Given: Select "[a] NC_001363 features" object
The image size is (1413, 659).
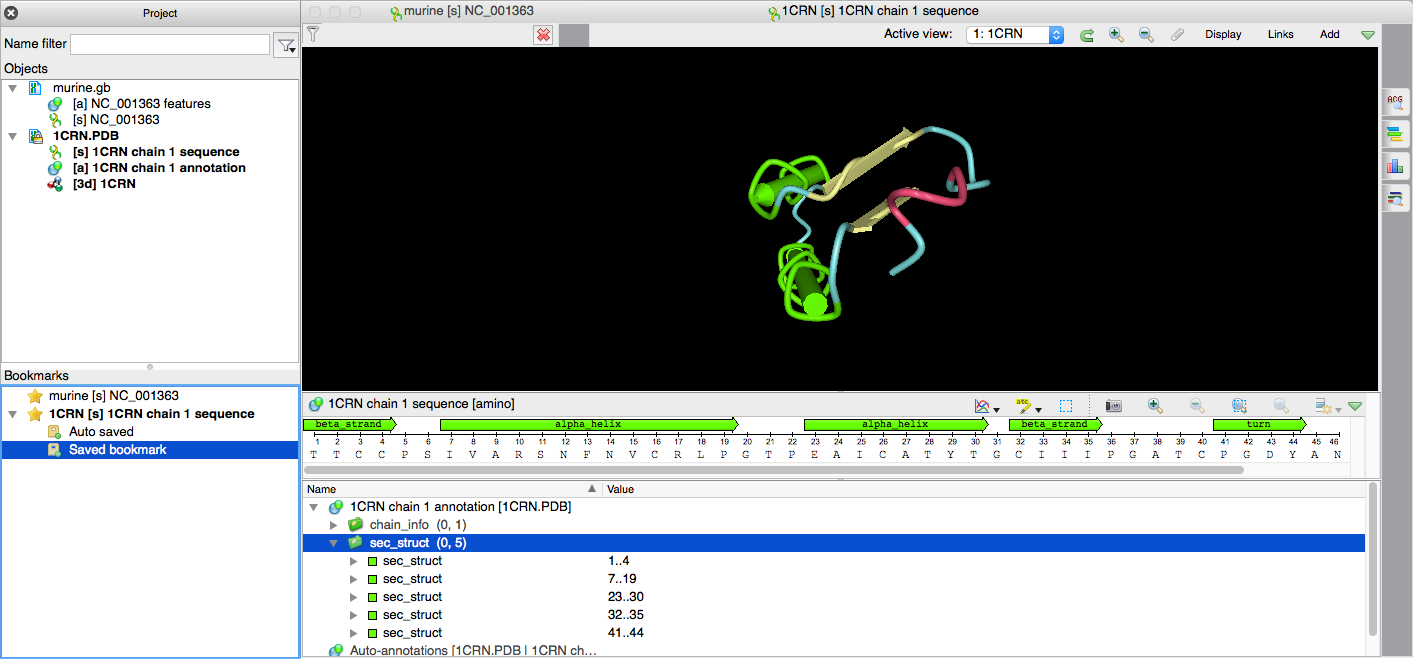Looking at the screenshot, I should pos(141,104).
